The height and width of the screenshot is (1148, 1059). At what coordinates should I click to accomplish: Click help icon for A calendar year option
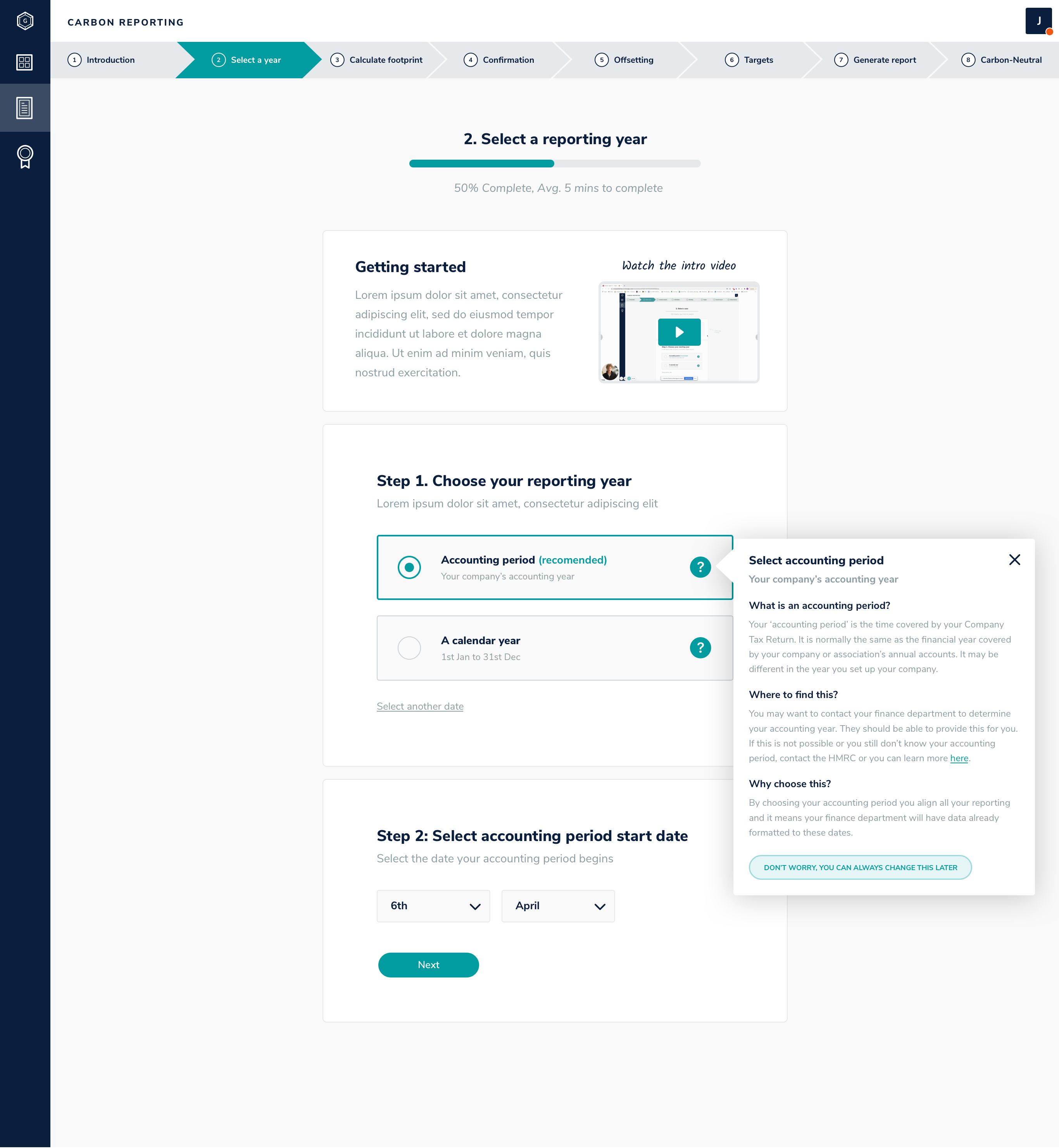tap(700, 648)
